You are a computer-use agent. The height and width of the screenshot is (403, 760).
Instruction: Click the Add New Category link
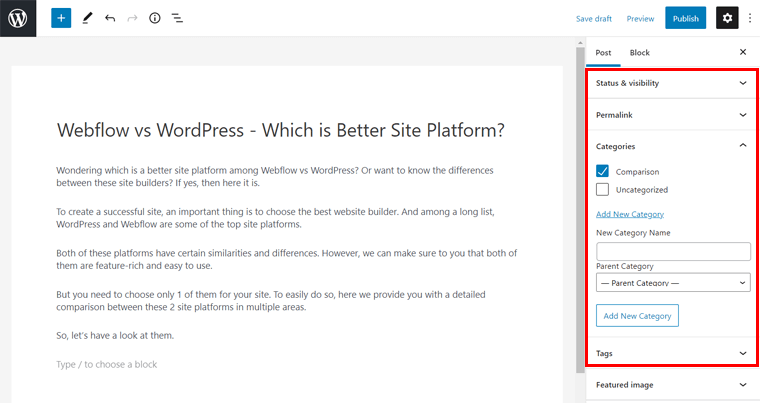pos(630,214)
